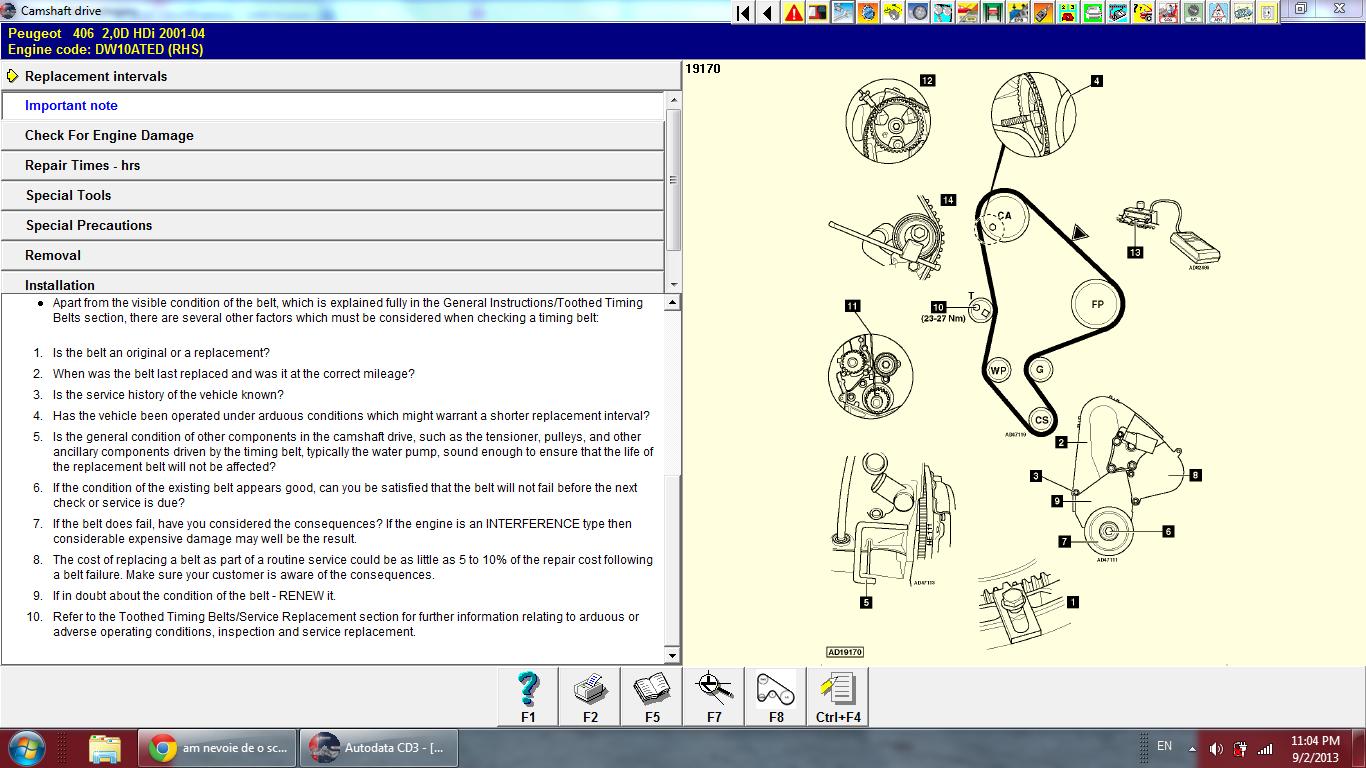The height and width of the screenshot is (768, 1366).
Task: Click the blue car toolbar icon
Action: pos(1018,13)
